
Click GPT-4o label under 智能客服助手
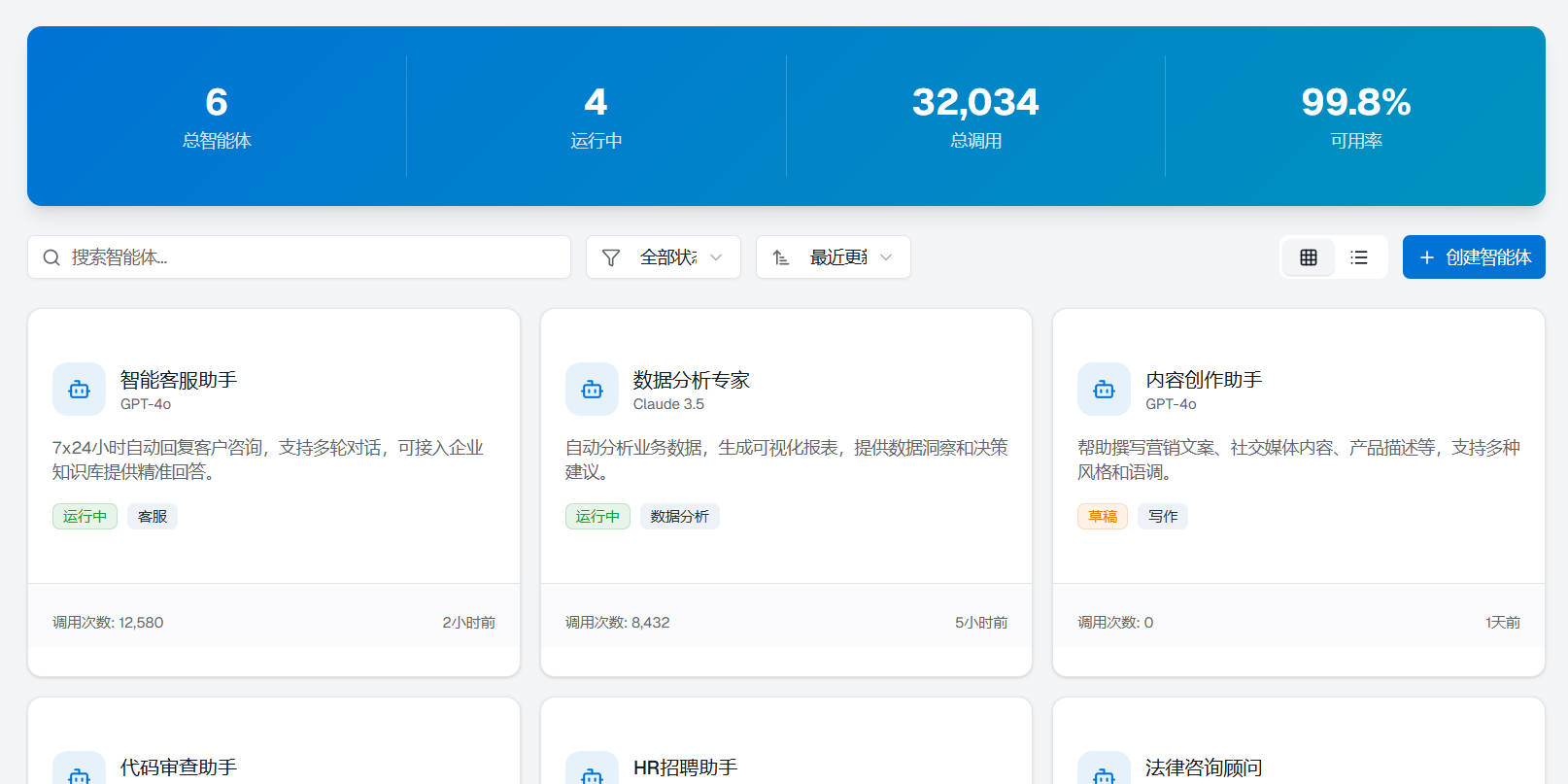tap(146, 404)
